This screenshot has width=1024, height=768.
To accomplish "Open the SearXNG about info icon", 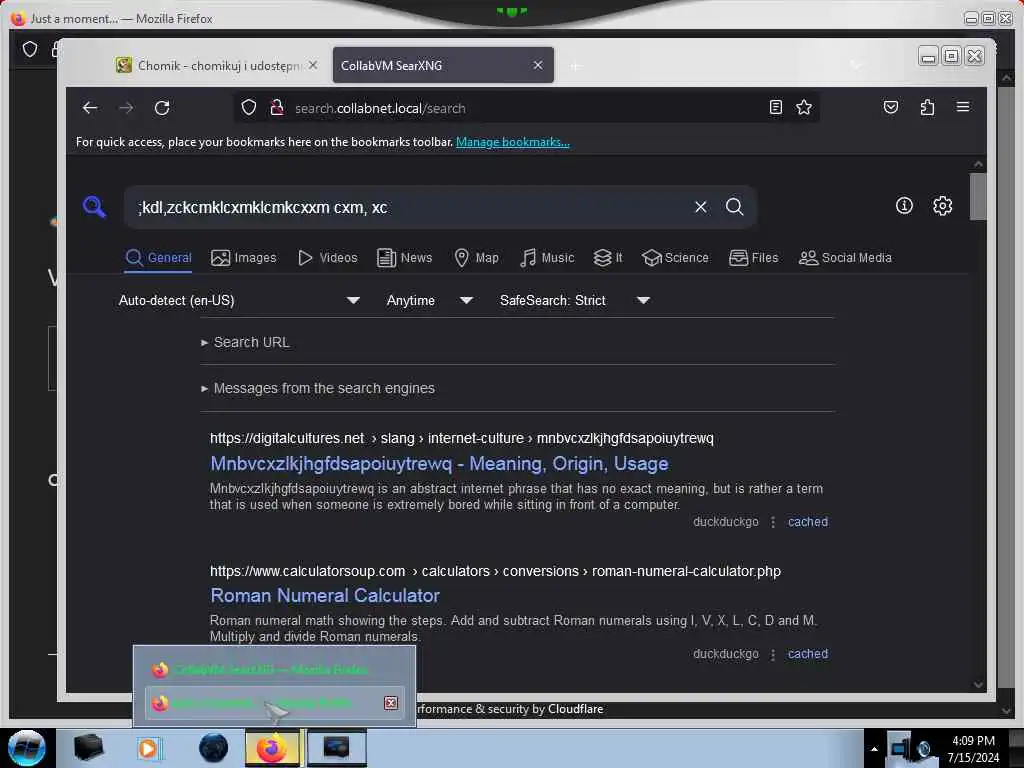I will pos(904,206).
